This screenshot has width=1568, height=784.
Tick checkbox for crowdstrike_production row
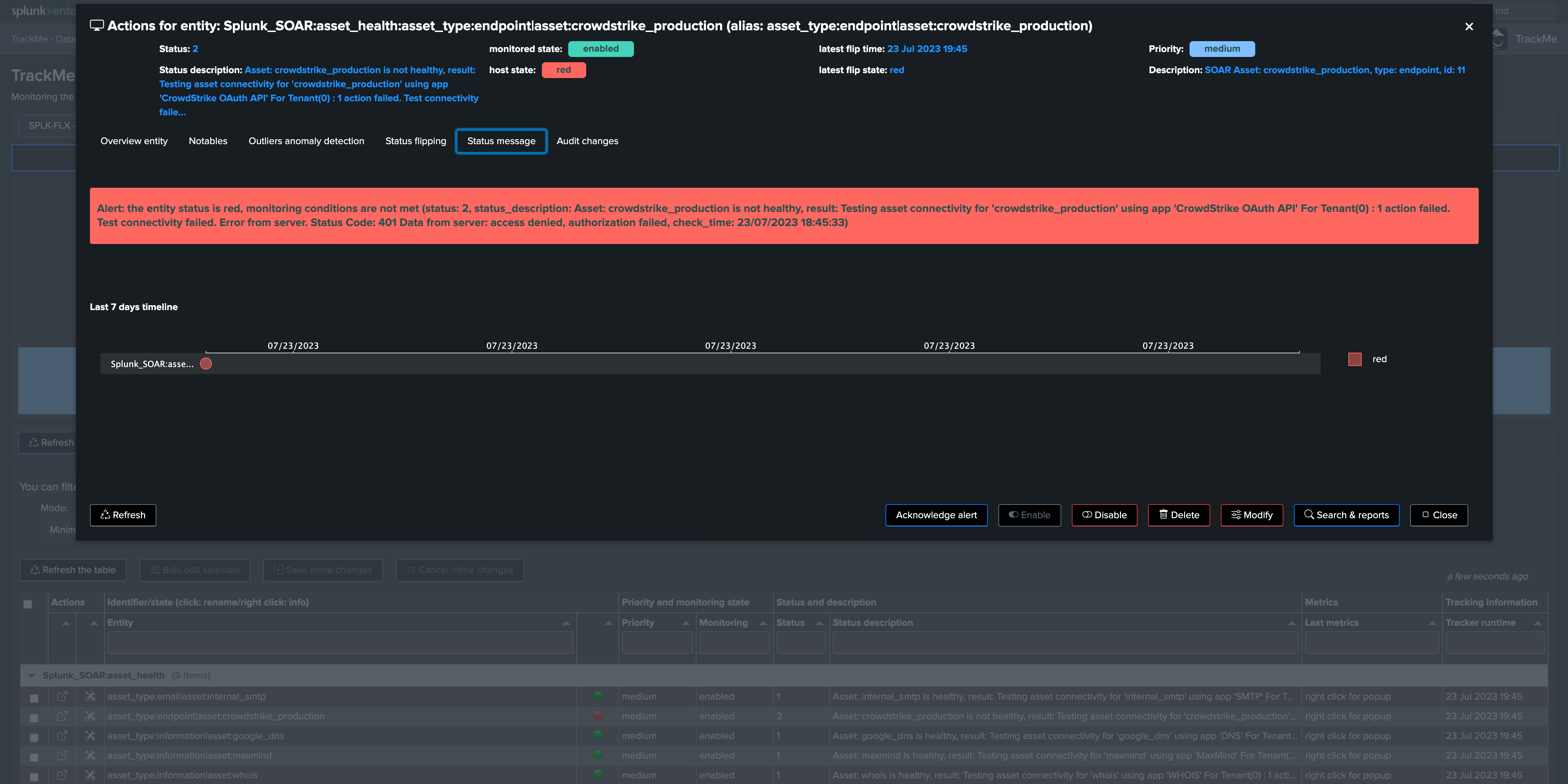34,718
